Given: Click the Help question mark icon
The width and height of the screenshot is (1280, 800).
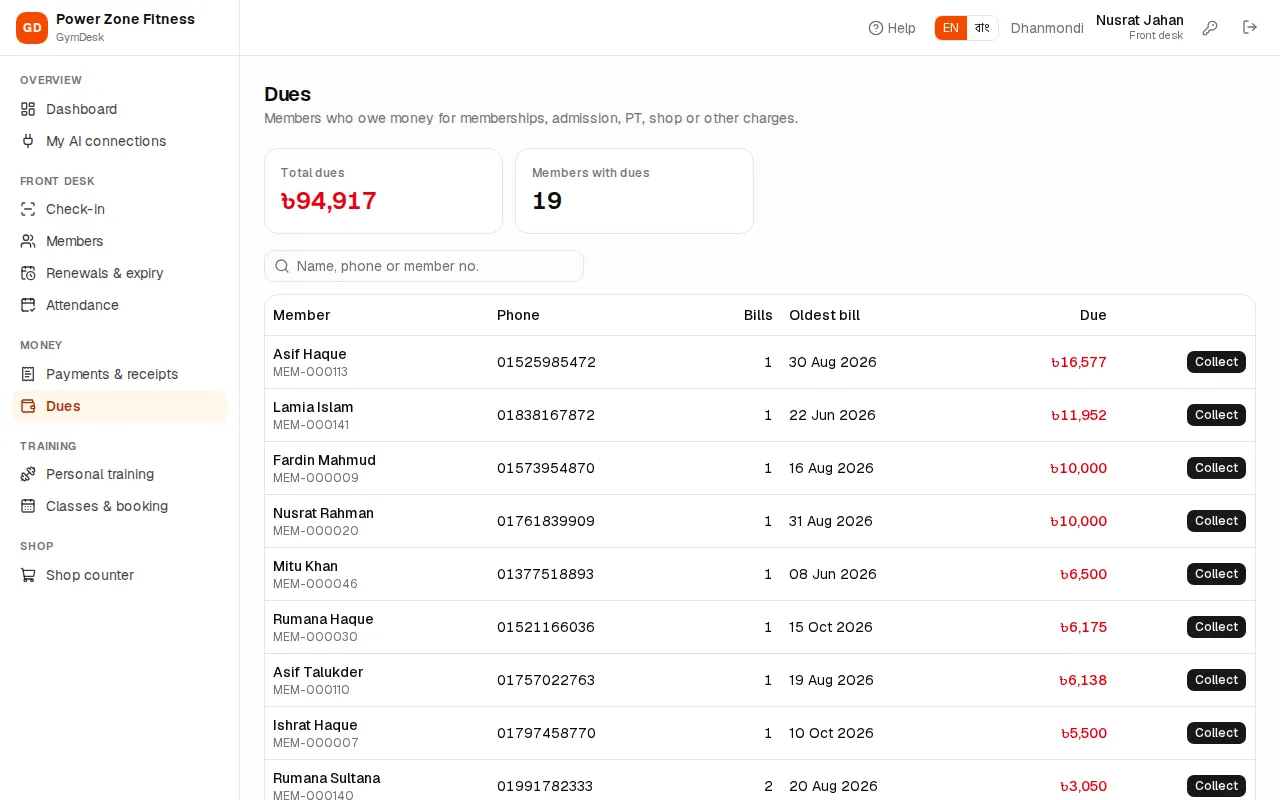Looking at the screenshot, I should click(876, 28).
